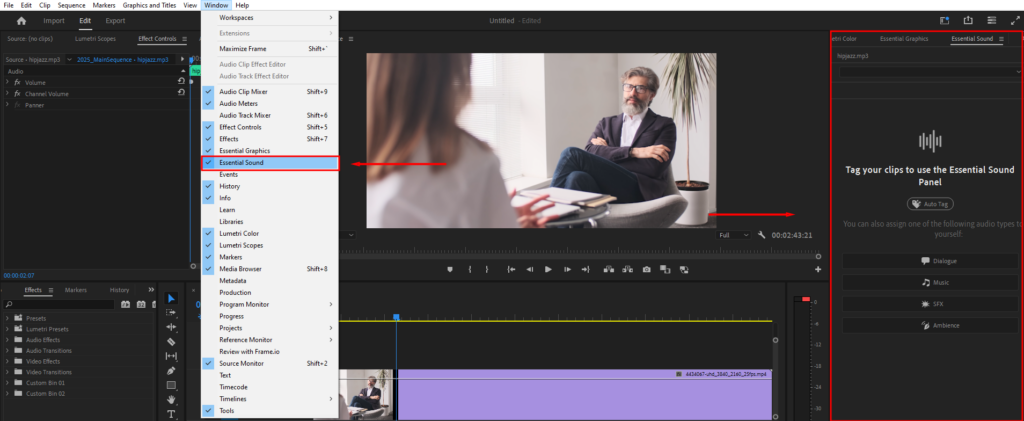Image resolution: width=1024 pixels, height=421 pixels.
Task: Choose the Ripple Edit tool
Action: click(171, 327)
